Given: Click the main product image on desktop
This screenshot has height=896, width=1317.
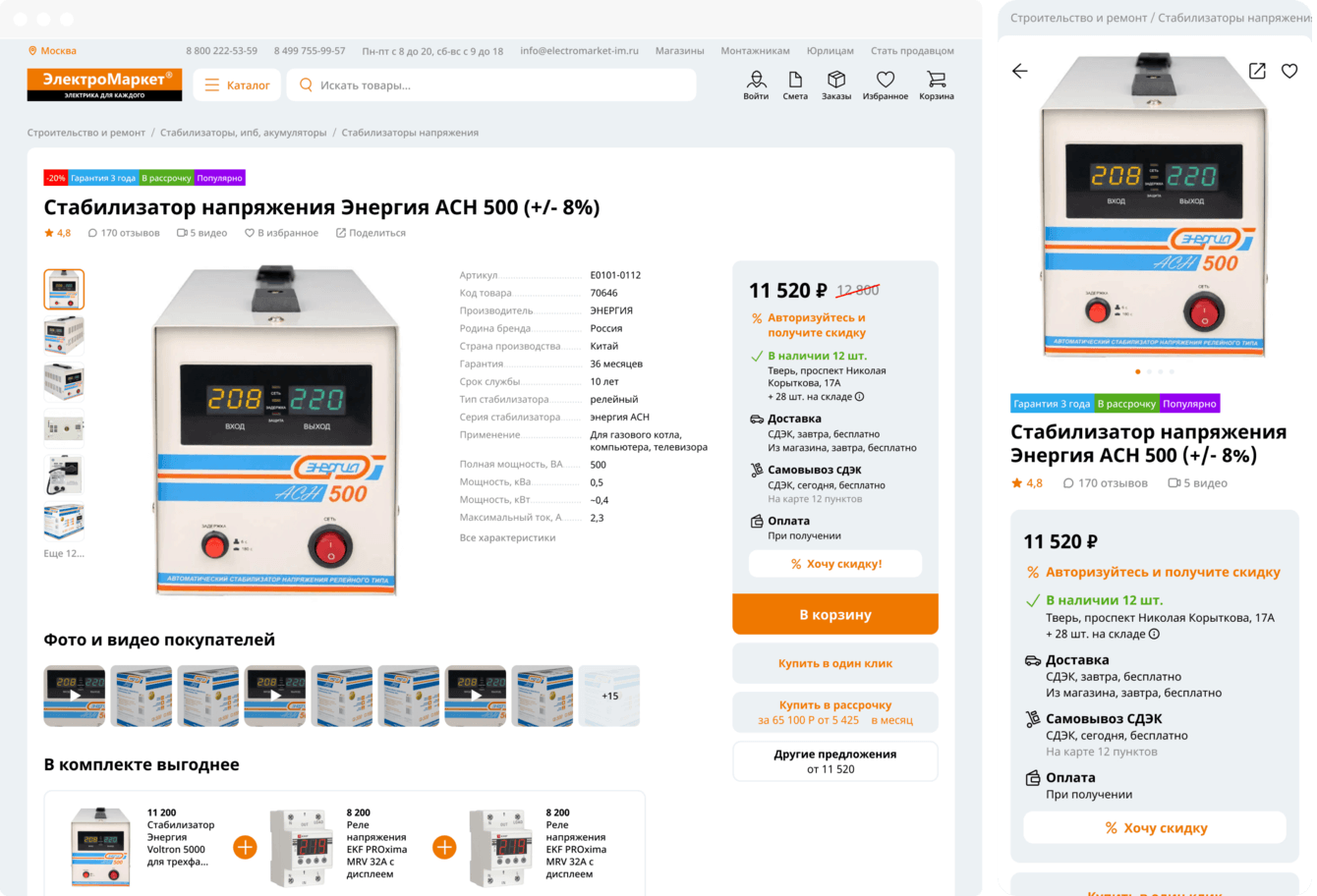Looking at the screenshot, I should [x=276, y=430].
